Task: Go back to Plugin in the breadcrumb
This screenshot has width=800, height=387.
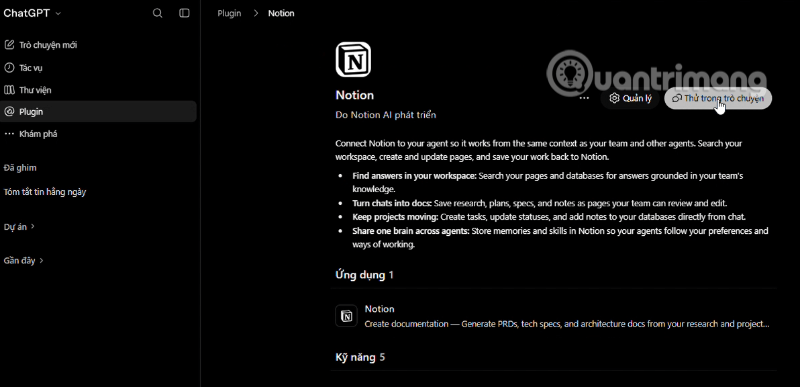Action: pos(229,13)
